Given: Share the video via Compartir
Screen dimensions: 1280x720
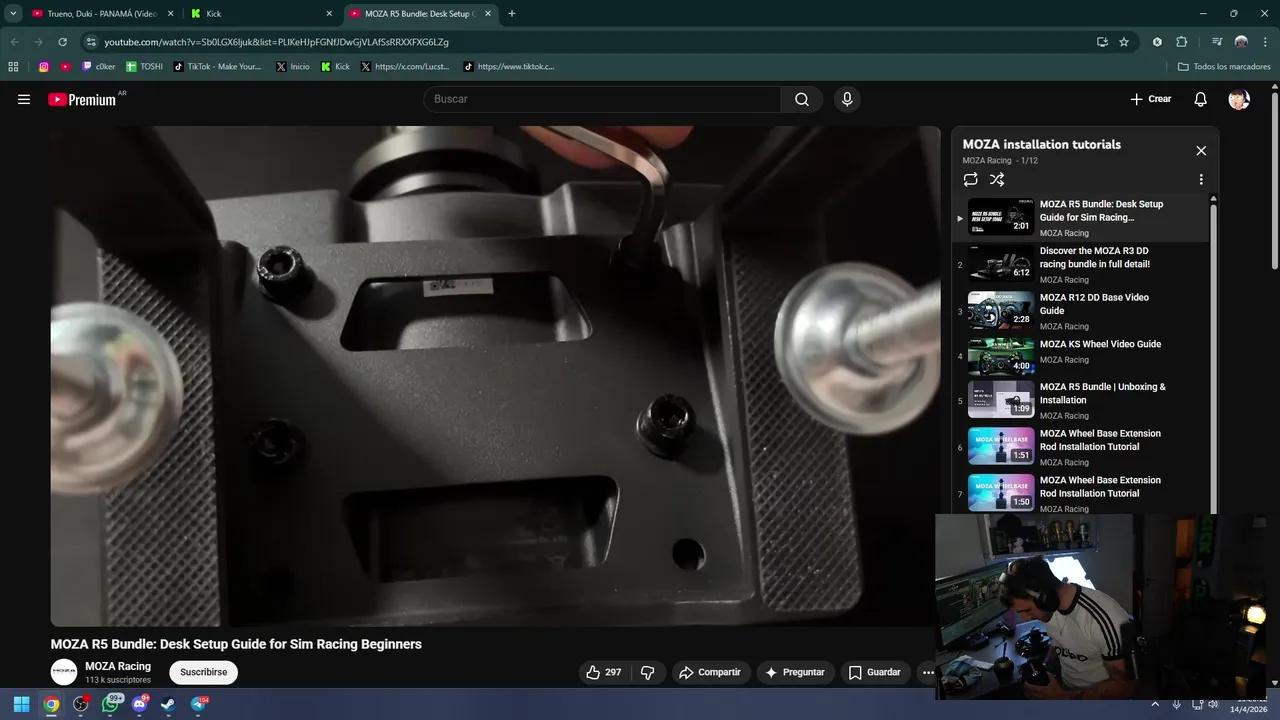Looking at the screenshot, I should (x=709, y=672).
